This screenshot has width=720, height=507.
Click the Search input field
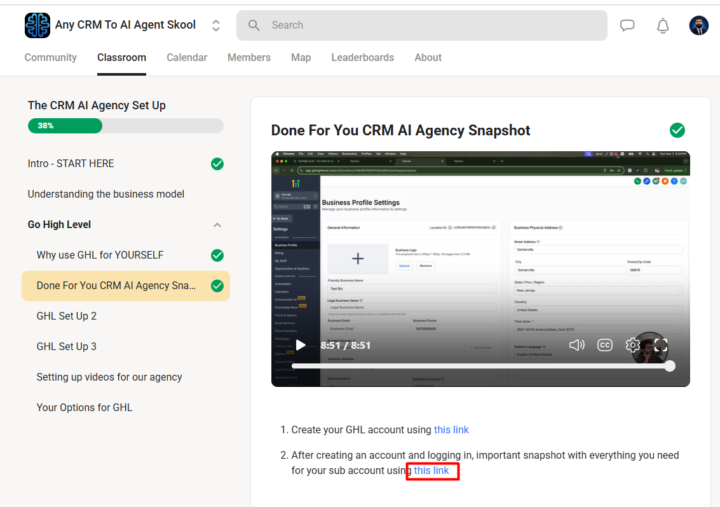coord(422,25)
